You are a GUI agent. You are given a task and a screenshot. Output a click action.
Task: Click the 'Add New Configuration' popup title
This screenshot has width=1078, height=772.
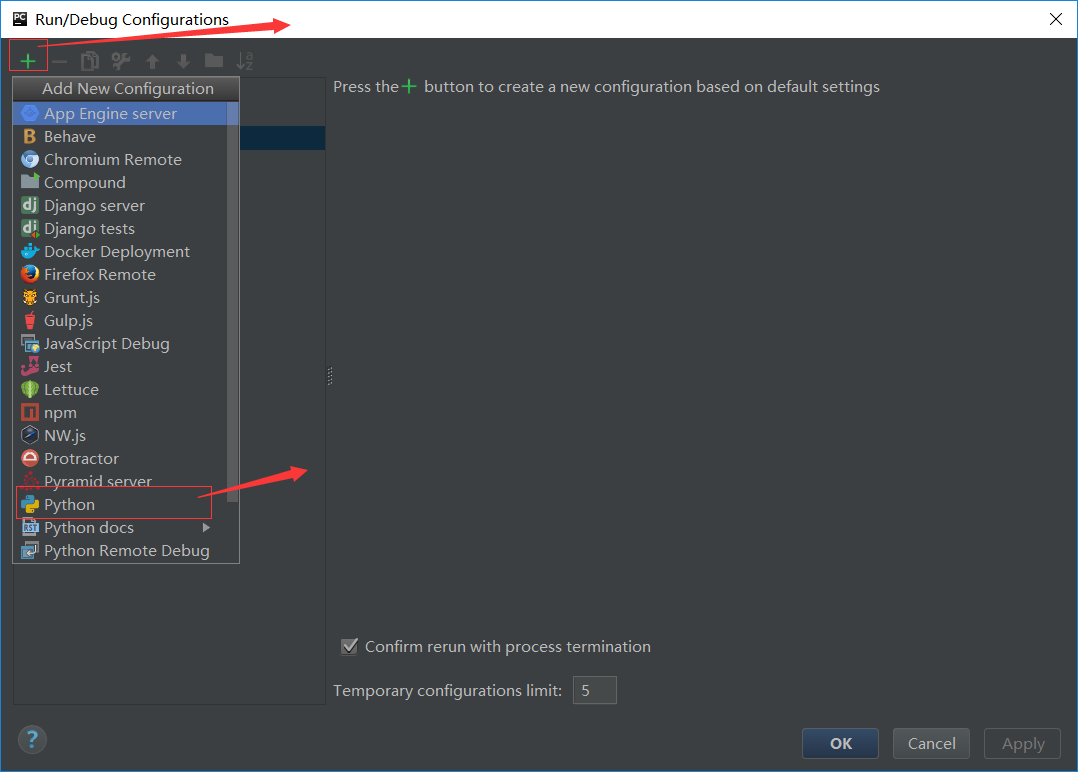point(128,89)
